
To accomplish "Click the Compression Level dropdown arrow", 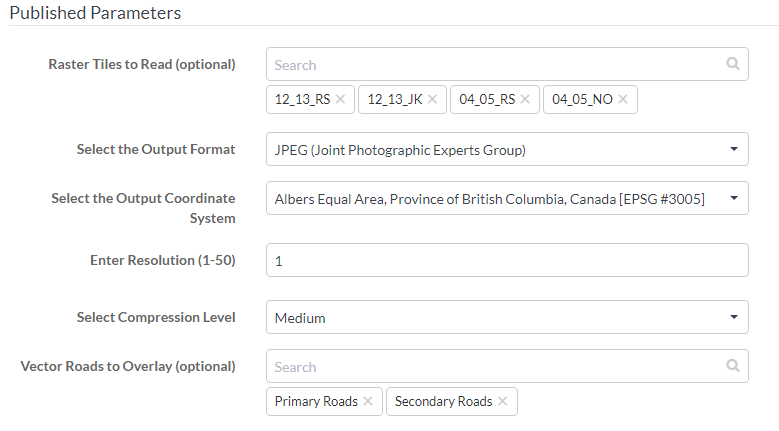I will [734, 317].
